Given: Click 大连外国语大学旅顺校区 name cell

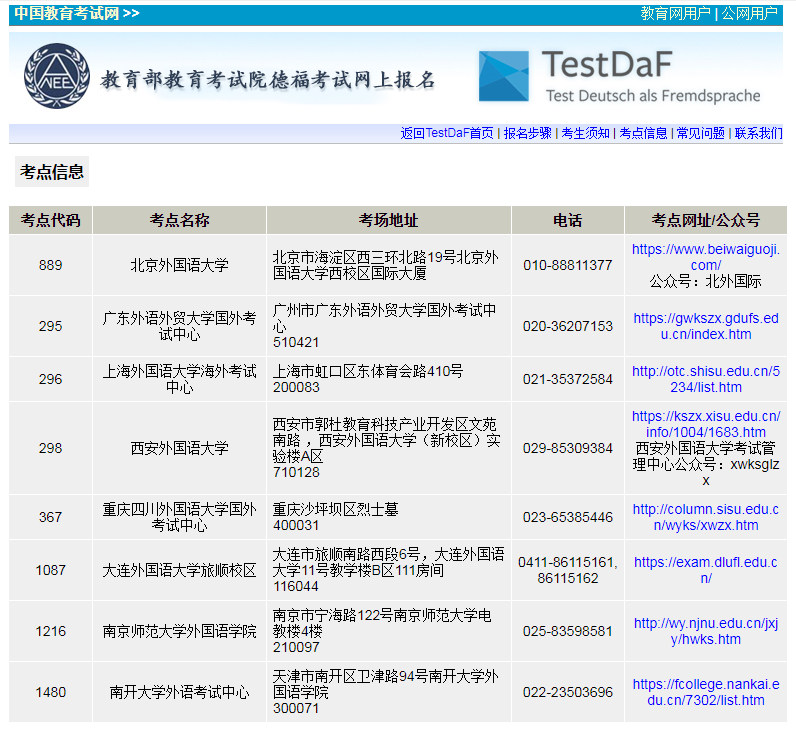Looking at the screenshot, I should (x=179, y=570).
